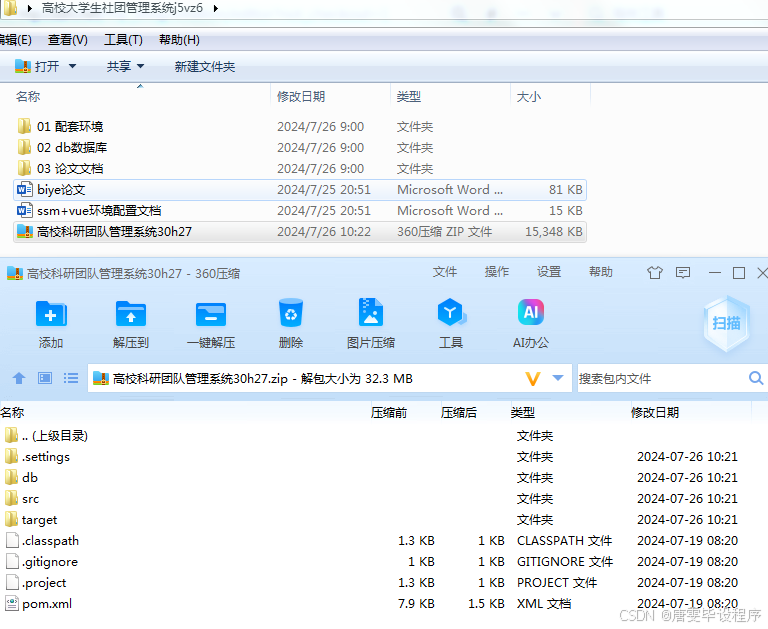Click the 高校大学生社团管理系统j5vz6 breadcrumb
The image size is (768, 629).
click(x=122, y=8)
